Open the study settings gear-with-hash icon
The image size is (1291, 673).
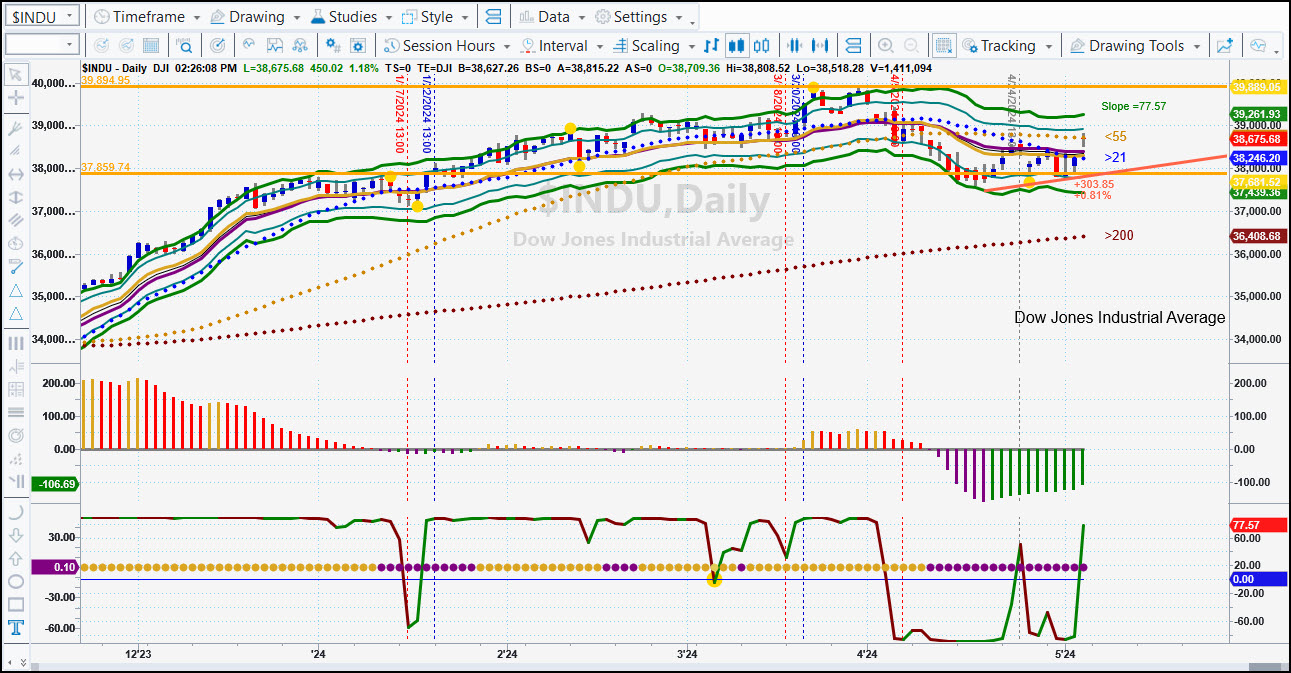click(x=334, y=46)
